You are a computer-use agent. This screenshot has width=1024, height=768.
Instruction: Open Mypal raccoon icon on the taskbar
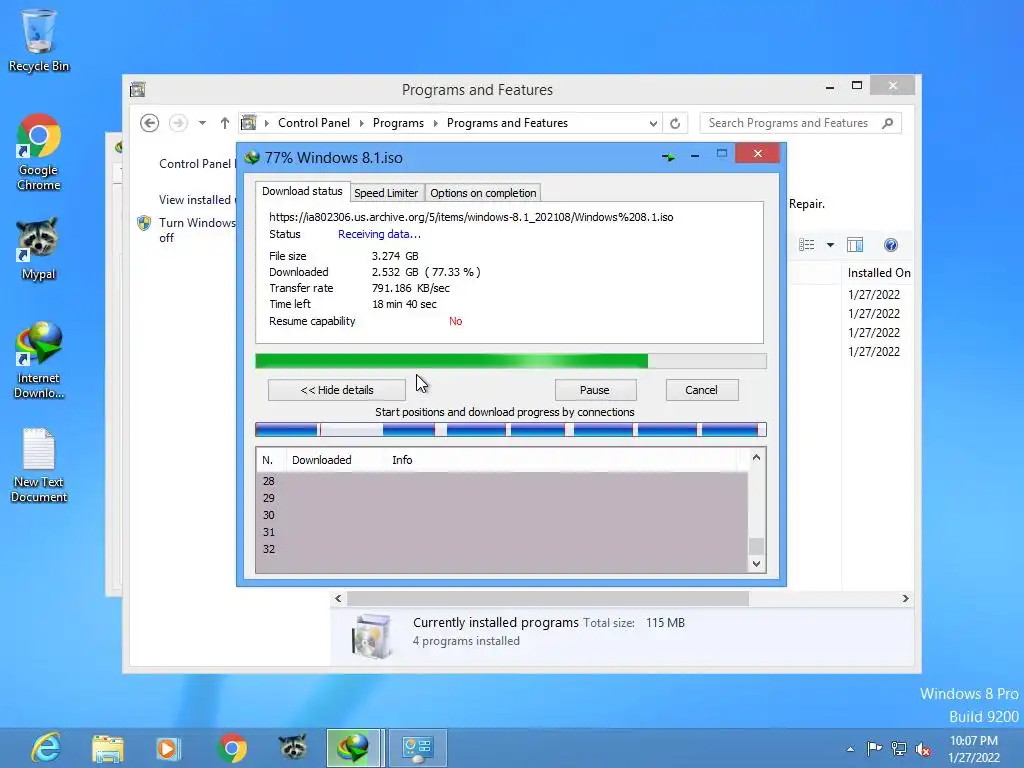click(293, 748)
